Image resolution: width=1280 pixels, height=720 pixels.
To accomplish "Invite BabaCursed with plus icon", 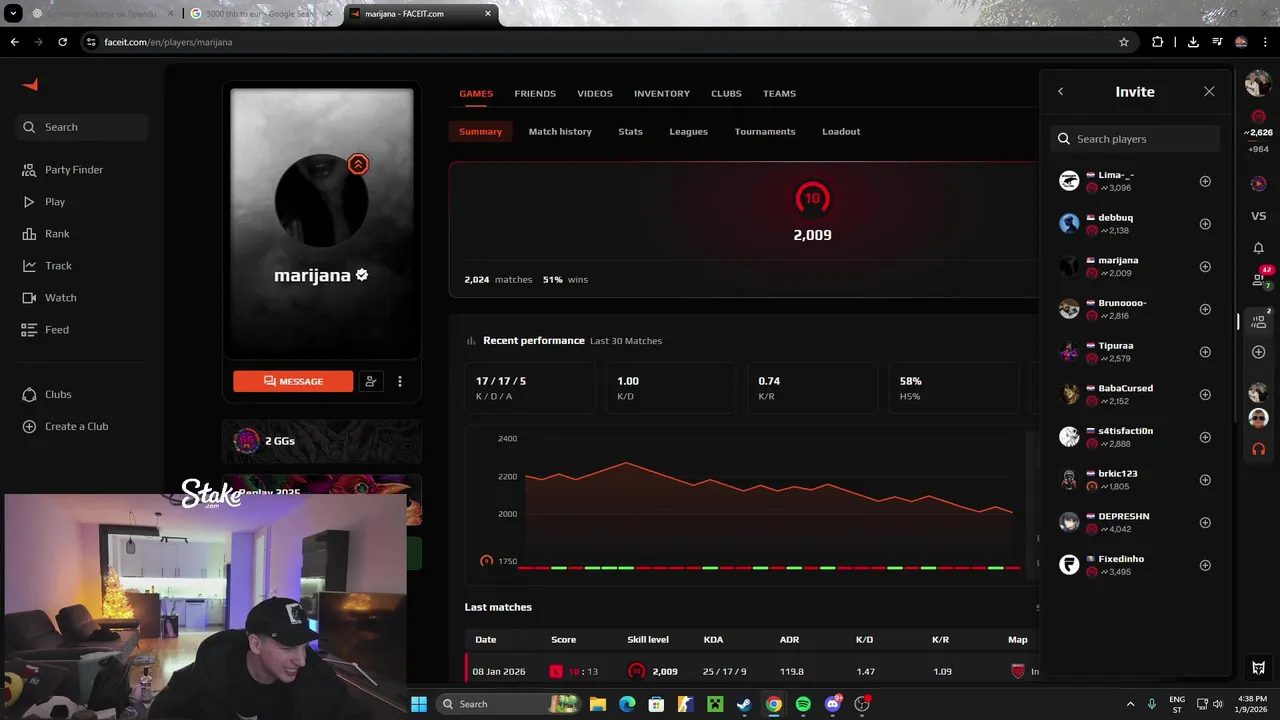I will (1205, 394).
